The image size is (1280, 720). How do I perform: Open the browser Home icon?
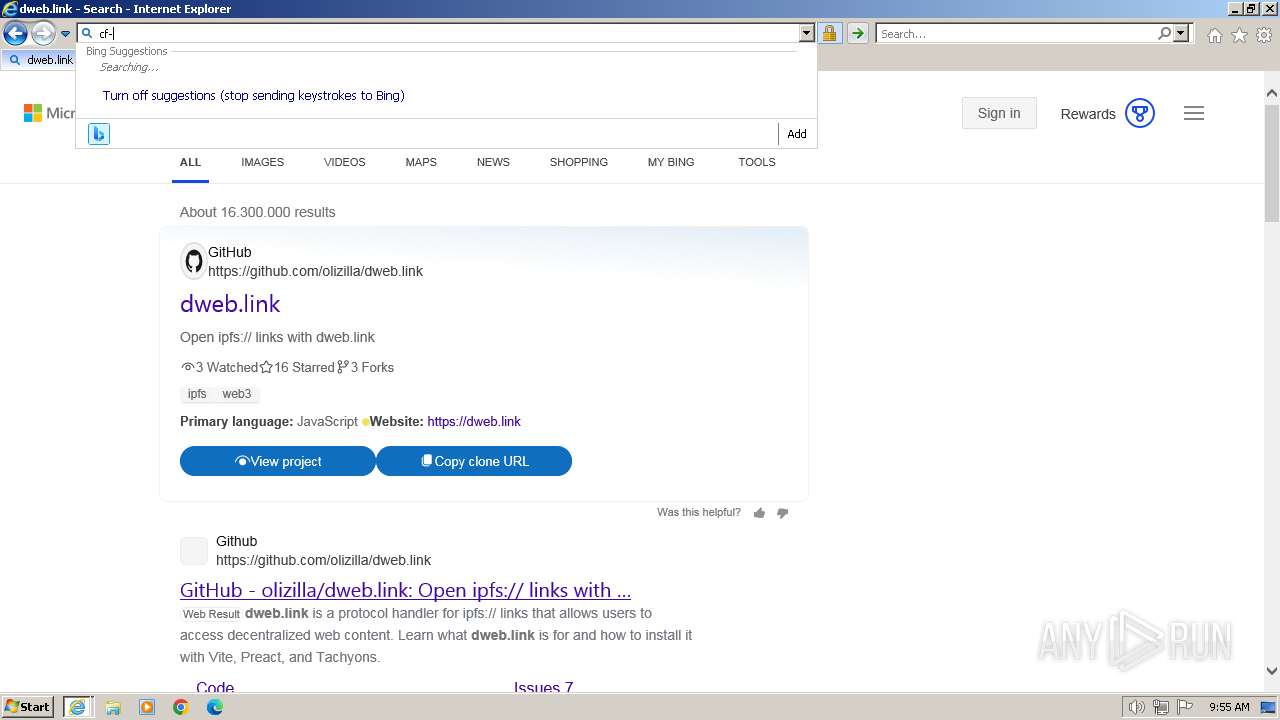1214,35
